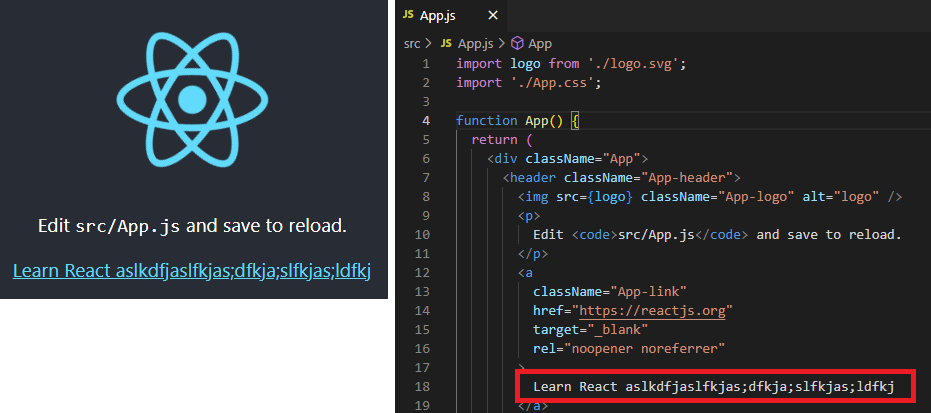Screen dimensions: 931x413
Task: Click the JS file icon on the App.js tab
Action: click(407, 15)
